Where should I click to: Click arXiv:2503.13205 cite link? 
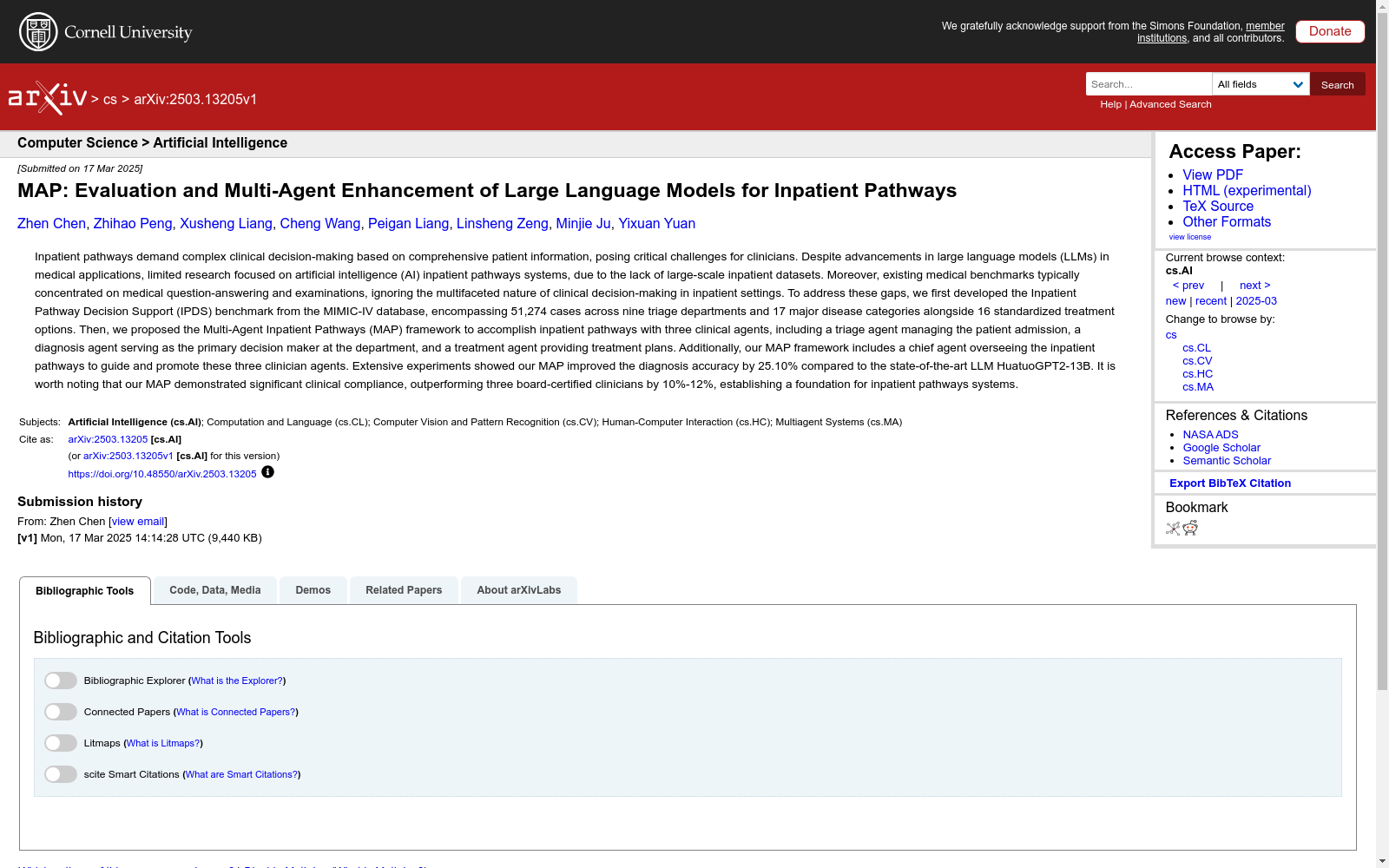coord(108,439)
